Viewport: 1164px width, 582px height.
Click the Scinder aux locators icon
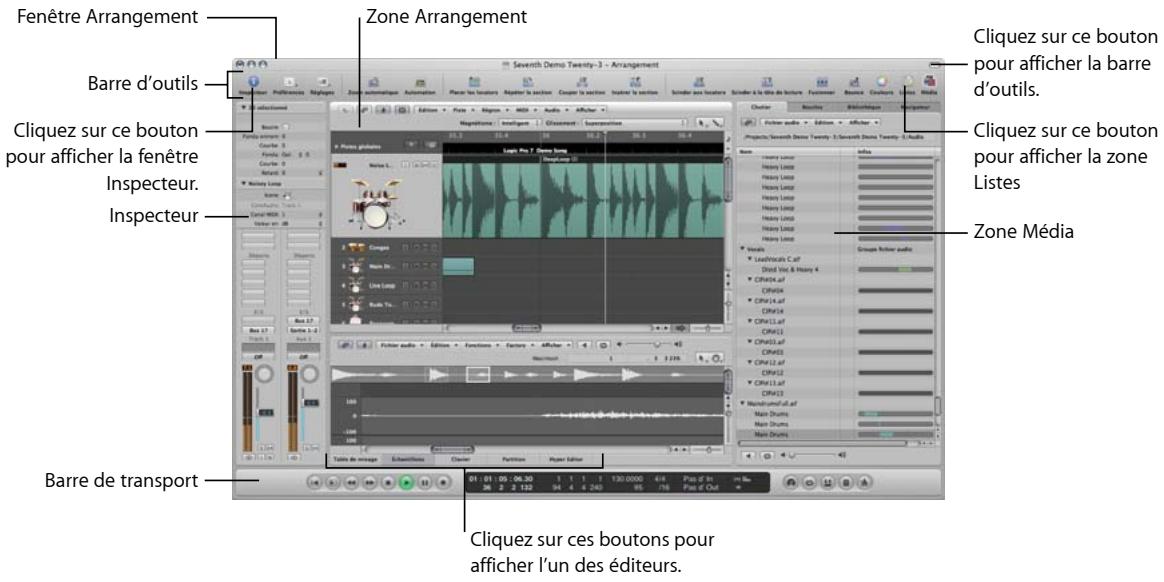[x=698, y=83]
